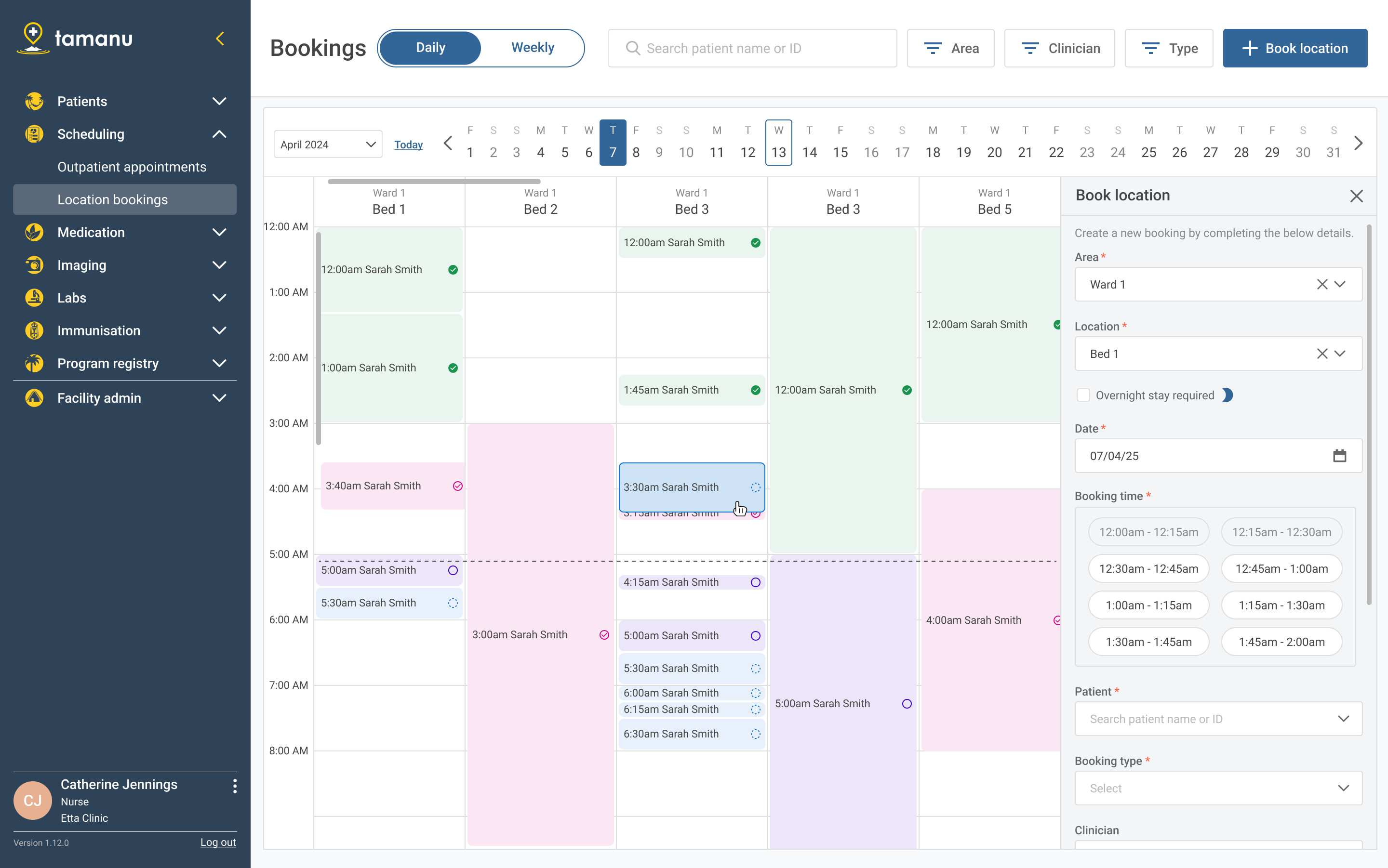
Task: Open the date picker calendar icon
Action: click(x=1340, y=455)
